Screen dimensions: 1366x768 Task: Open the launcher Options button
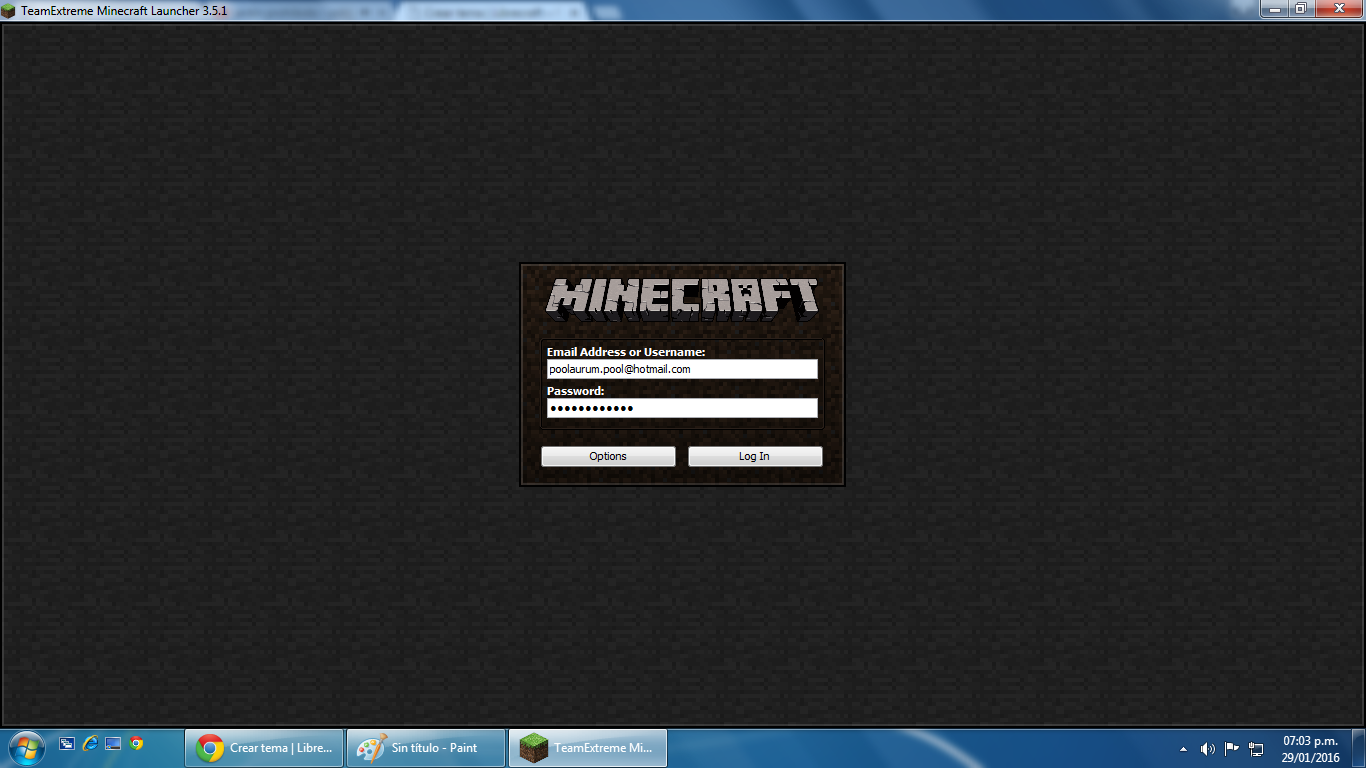coord(608,456)
